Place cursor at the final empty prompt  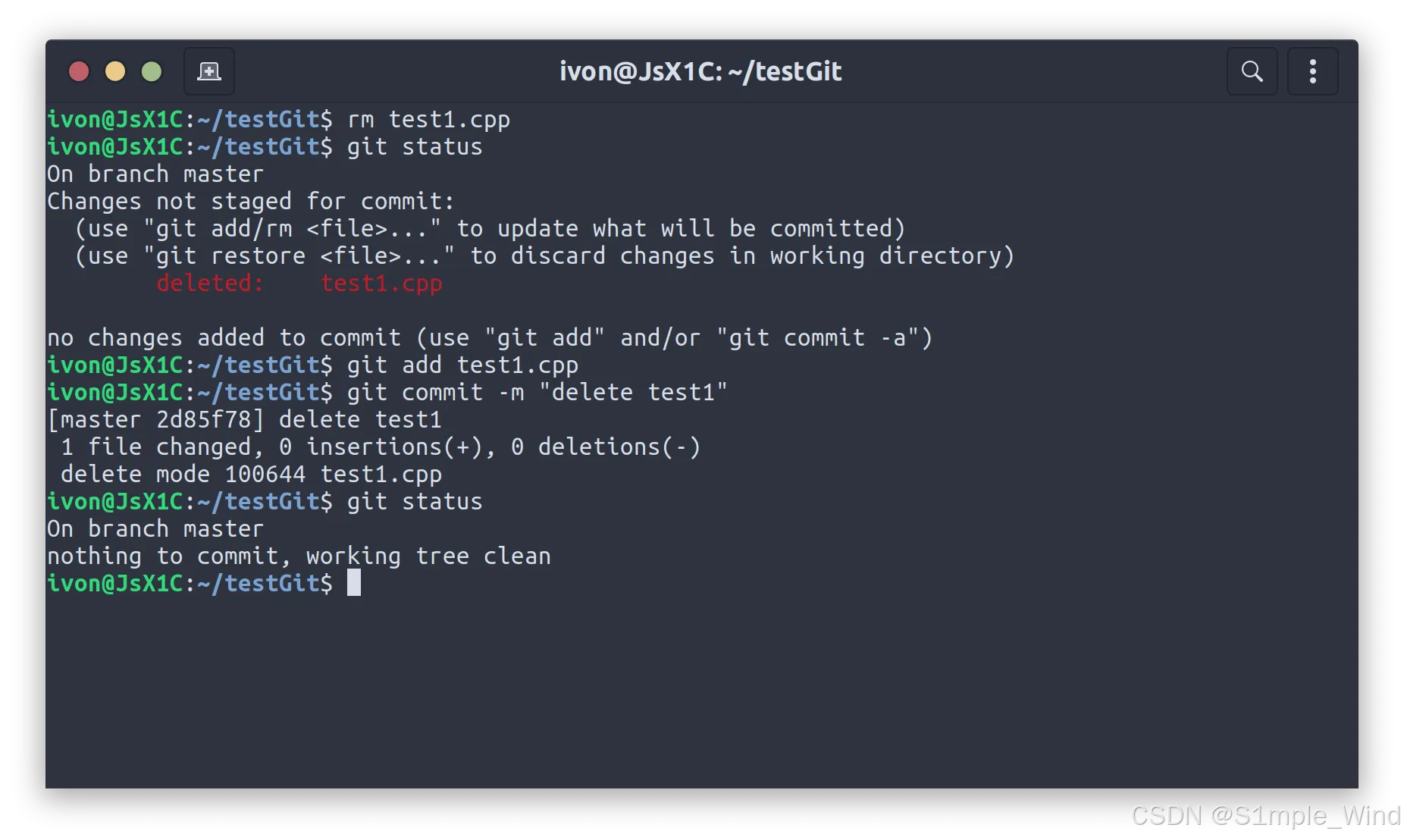pyautogui.click(x=354, y=583)
